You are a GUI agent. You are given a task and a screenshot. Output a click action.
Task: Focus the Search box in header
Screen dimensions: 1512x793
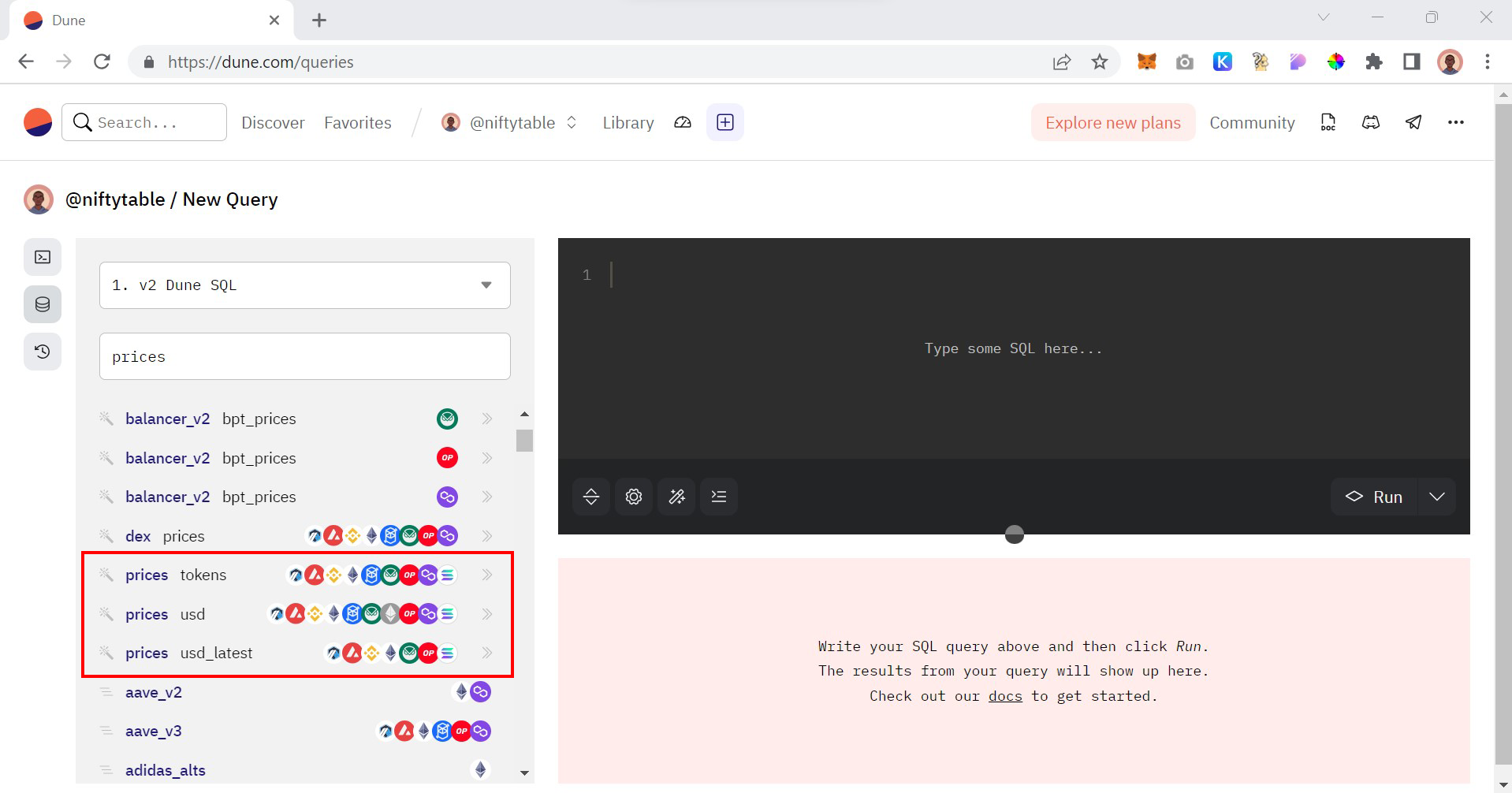click(x=144, y=122)
